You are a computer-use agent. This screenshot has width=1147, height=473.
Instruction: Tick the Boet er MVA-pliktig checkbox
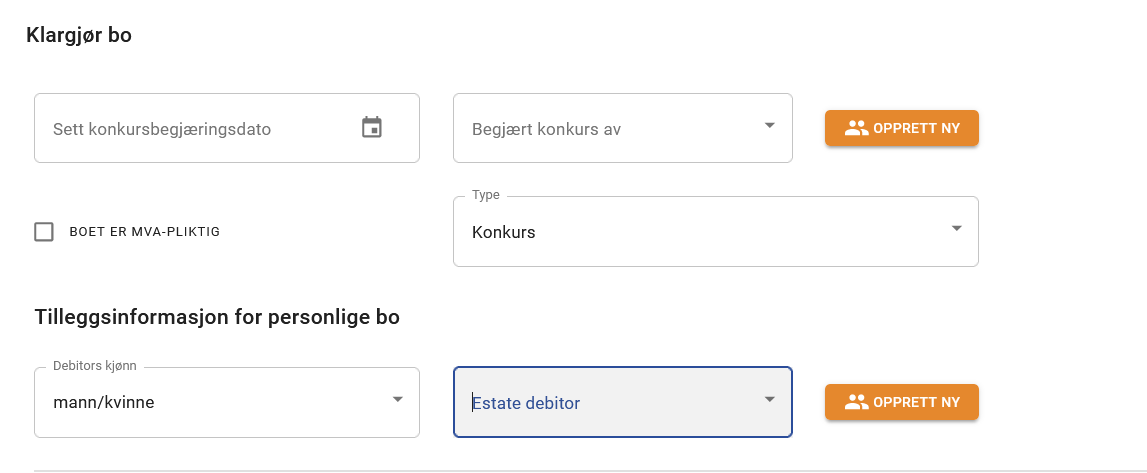[x=44, y=232]
